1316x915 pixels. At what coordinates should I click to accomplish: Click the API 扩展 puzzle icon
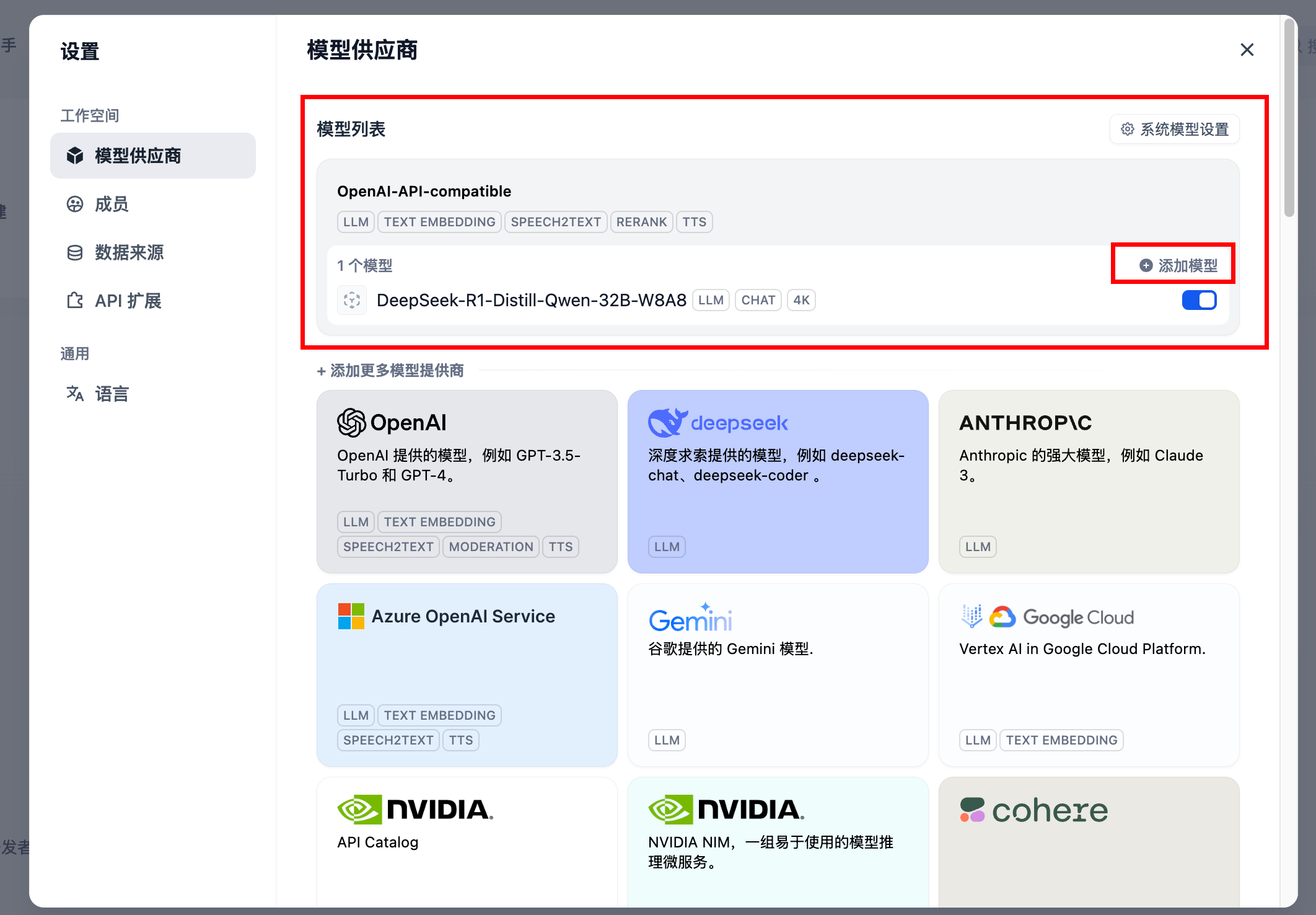(x=75, y=301)
